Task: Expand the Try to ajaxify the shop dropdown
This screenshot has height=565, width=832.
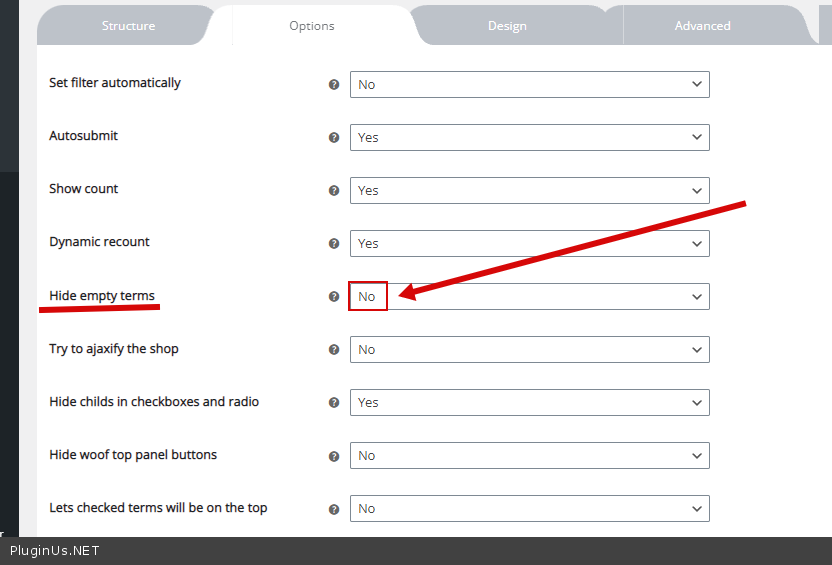Action: [529, 350]
